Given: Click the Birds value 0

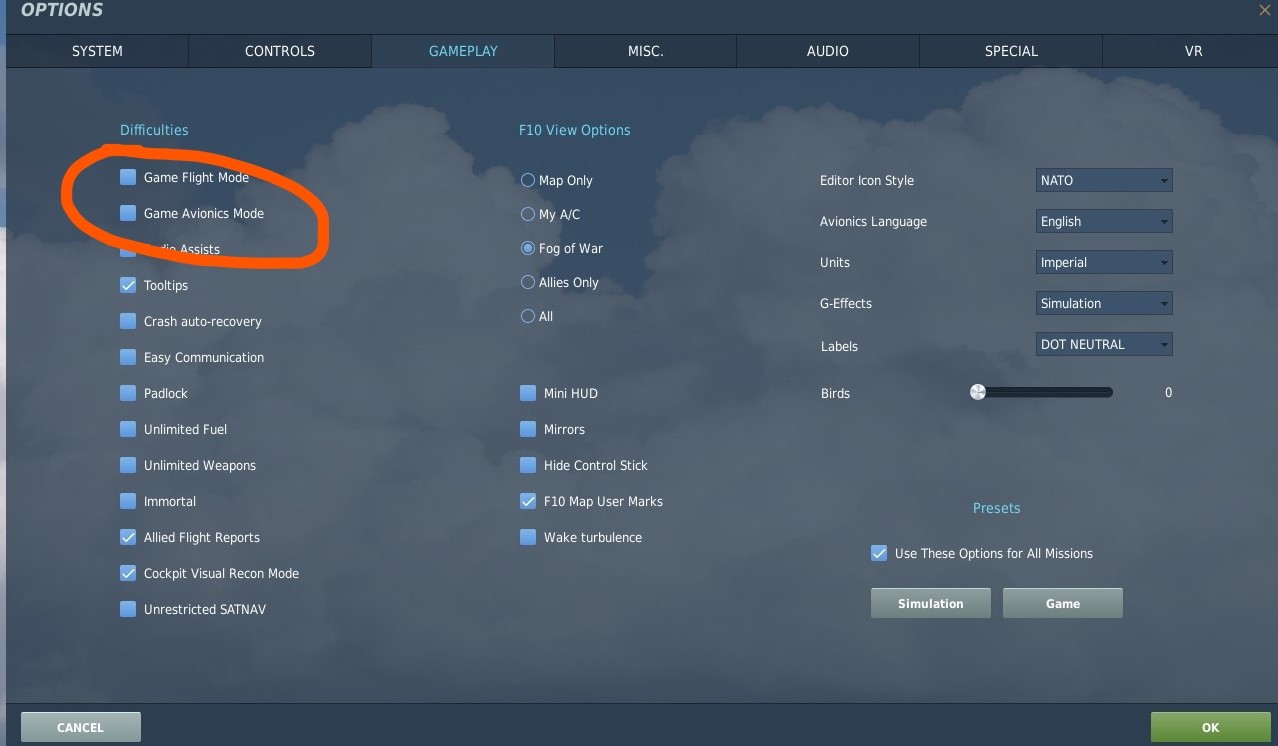Looking at the screenshot, I should pos(1168,393).
